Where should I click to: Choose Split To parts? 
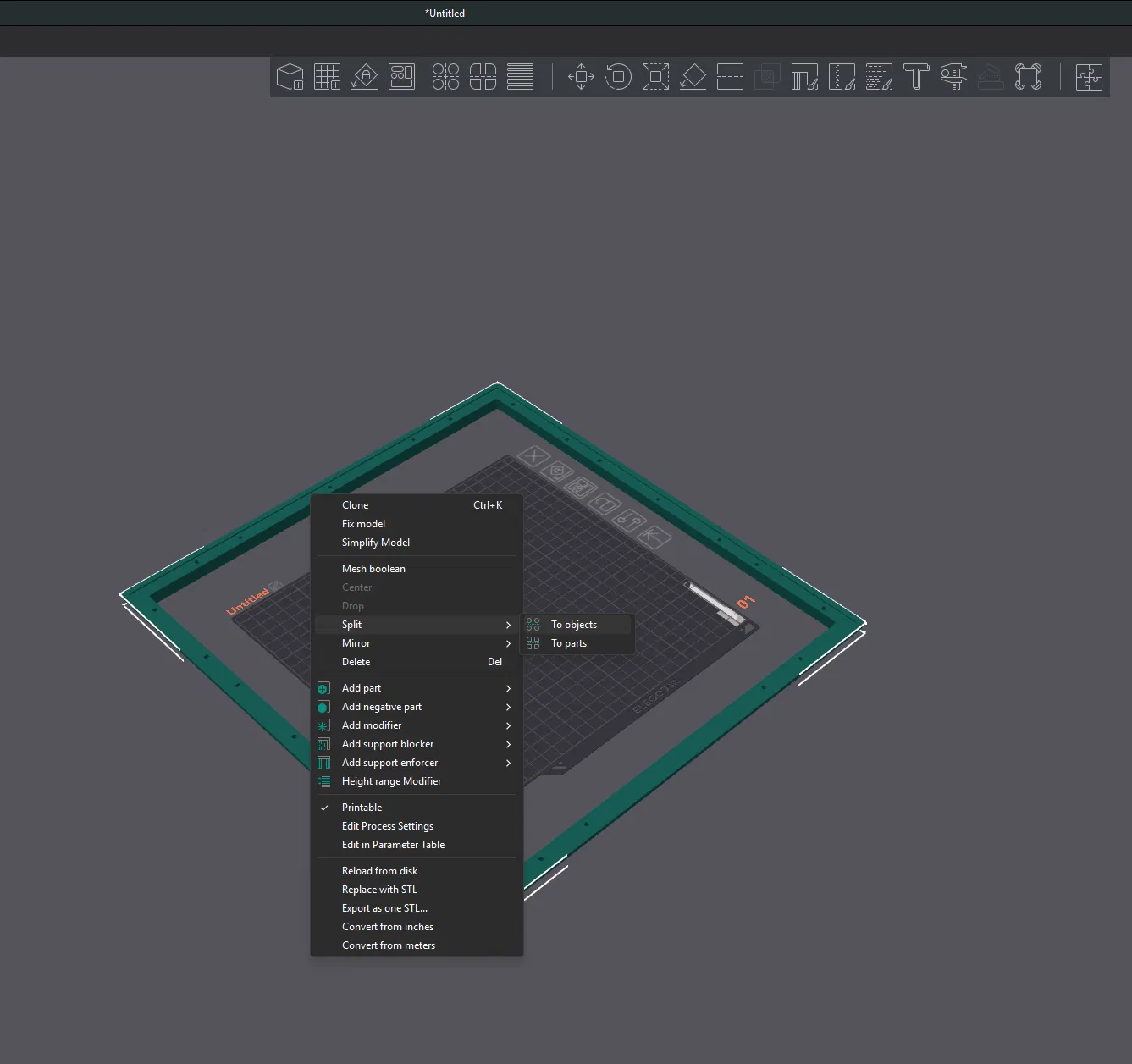point(569,643)
